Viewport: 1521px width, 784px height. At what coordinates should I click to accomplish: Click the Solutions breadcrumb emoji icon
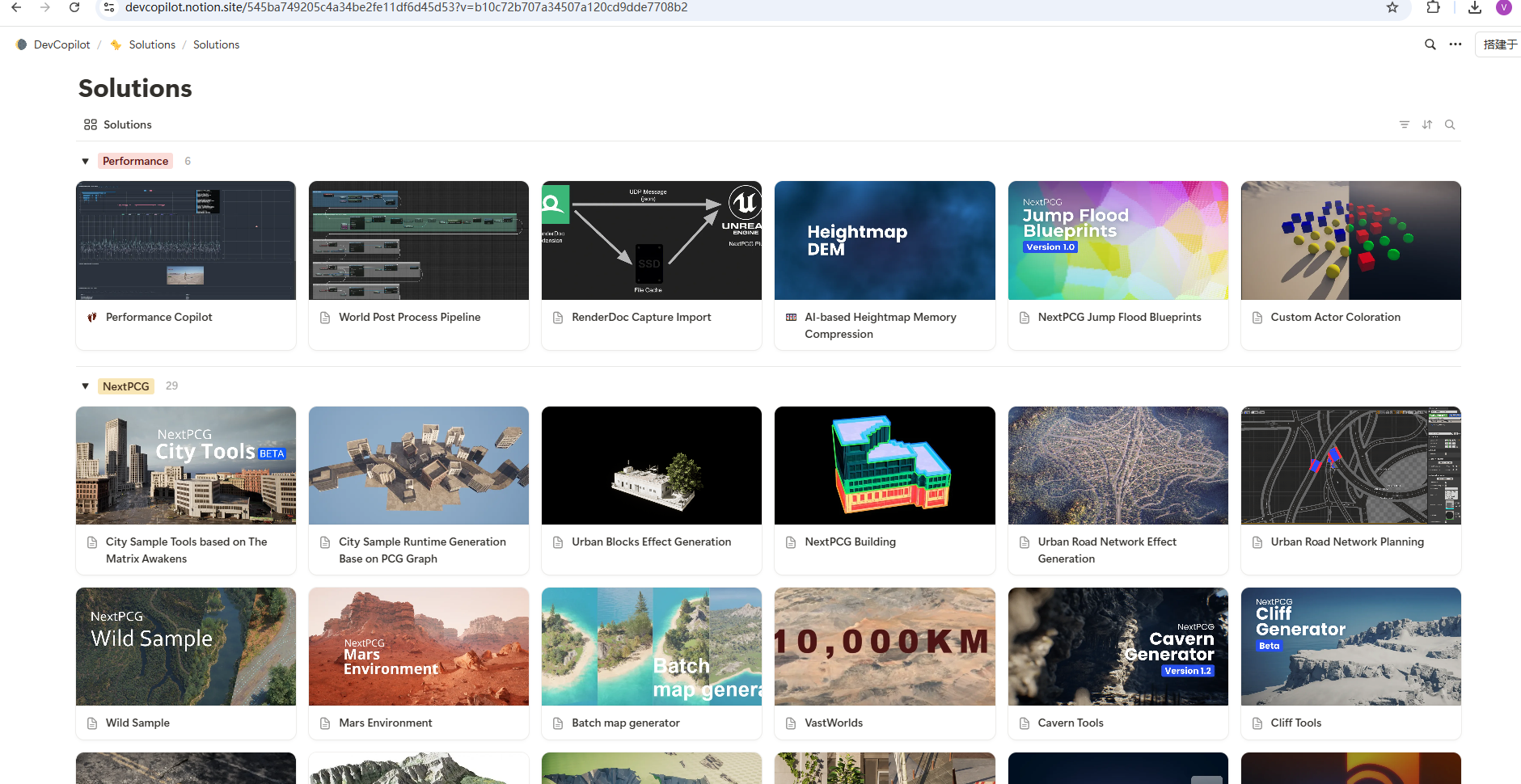point(116,44)
